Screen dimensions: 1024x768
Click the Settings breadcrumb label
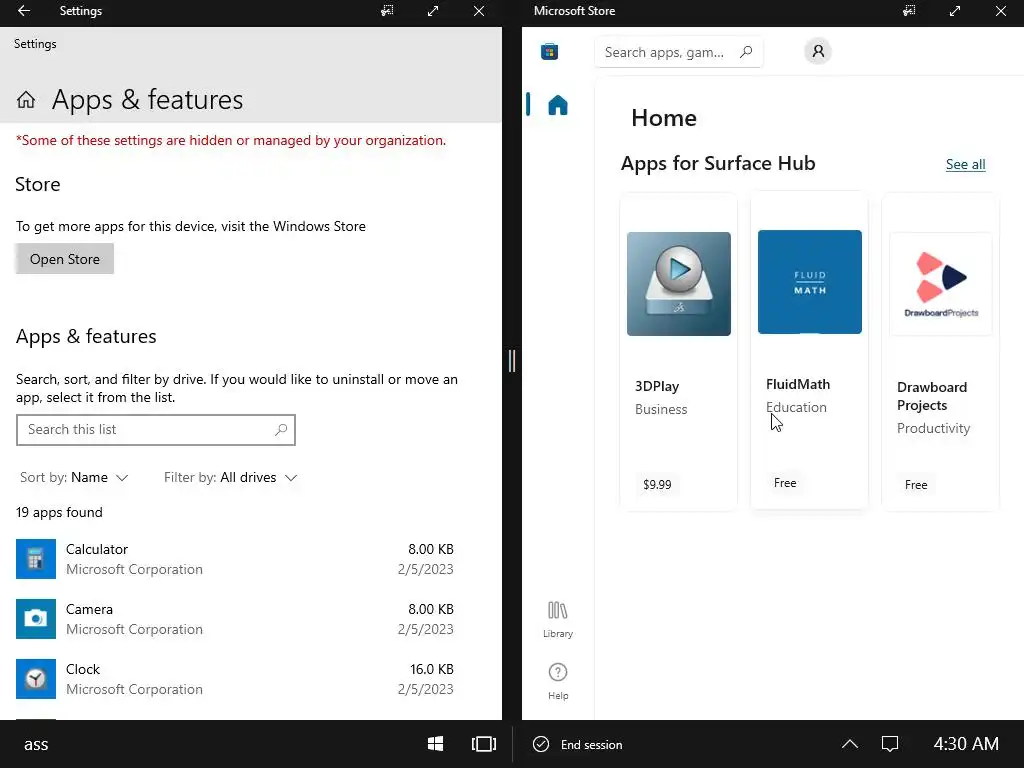(35, 44)
